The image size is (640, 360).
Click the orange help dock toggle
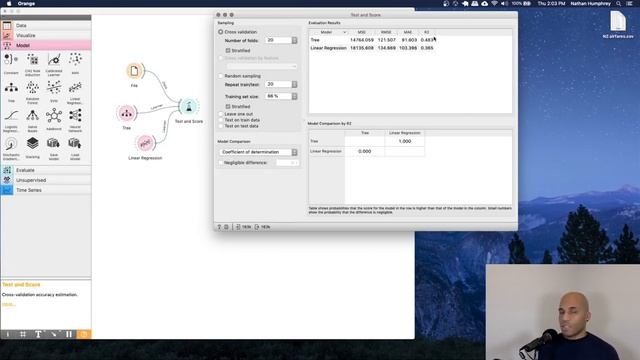coord(84,334)
